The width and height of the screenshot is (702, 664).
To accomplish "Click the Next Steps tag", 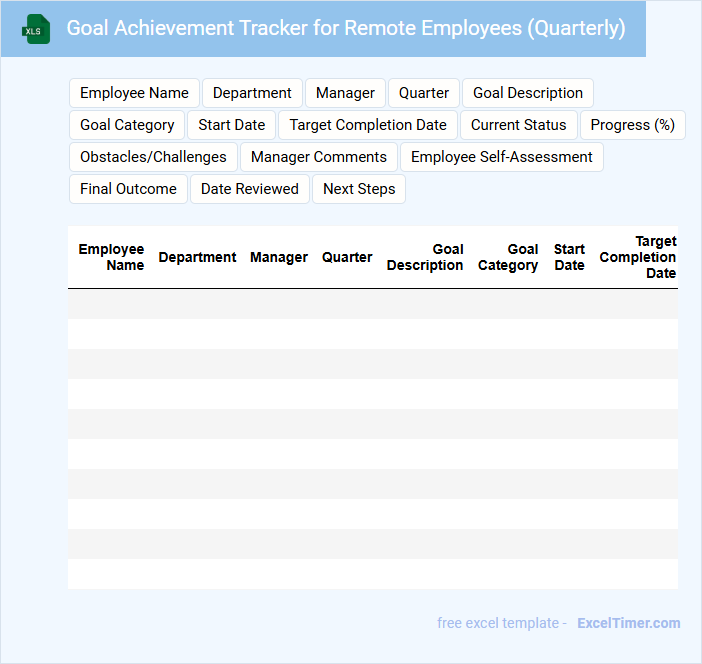I will (359, 189).
